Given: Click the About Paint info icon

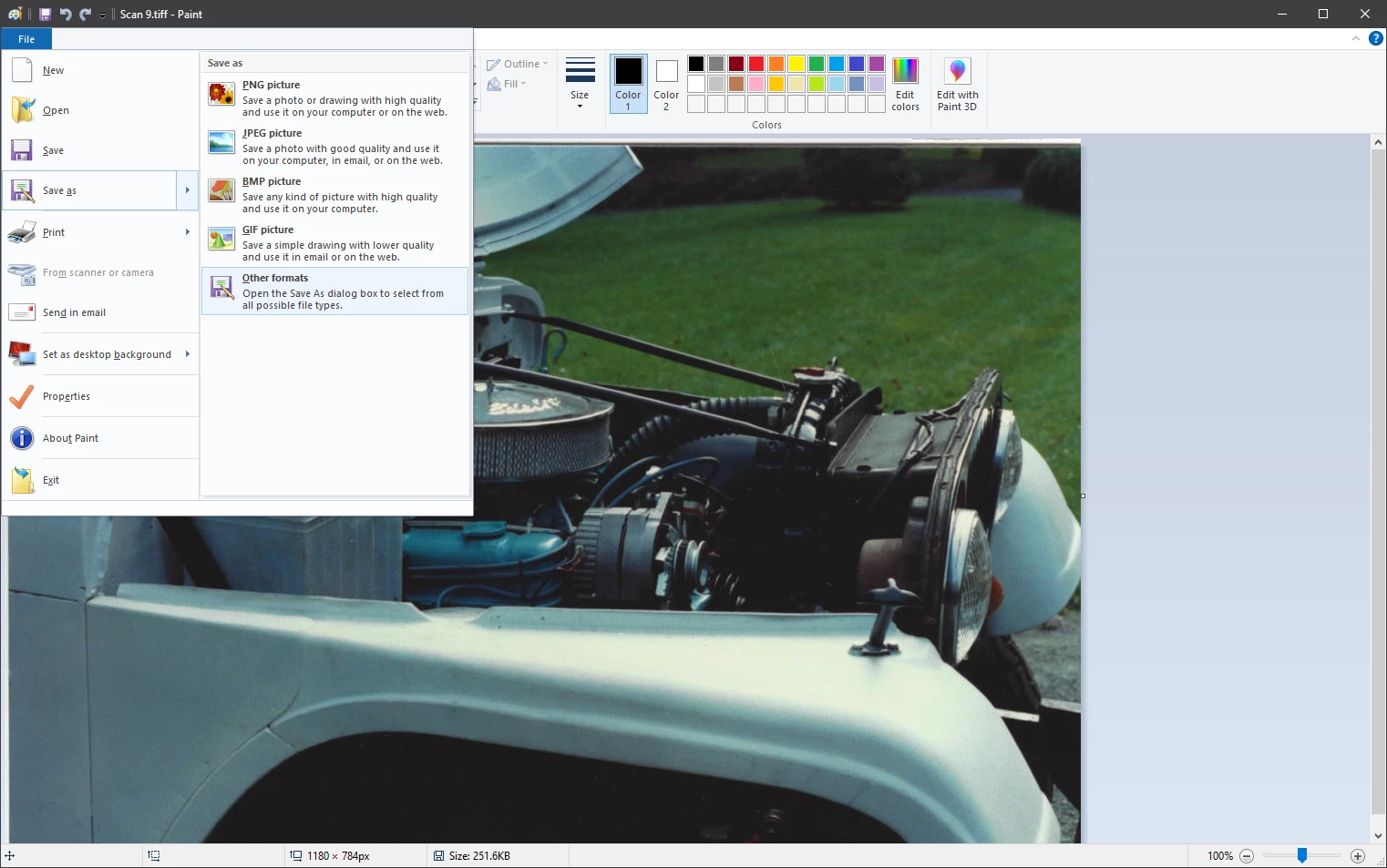Looking at the screenshot, I should 22,438.
